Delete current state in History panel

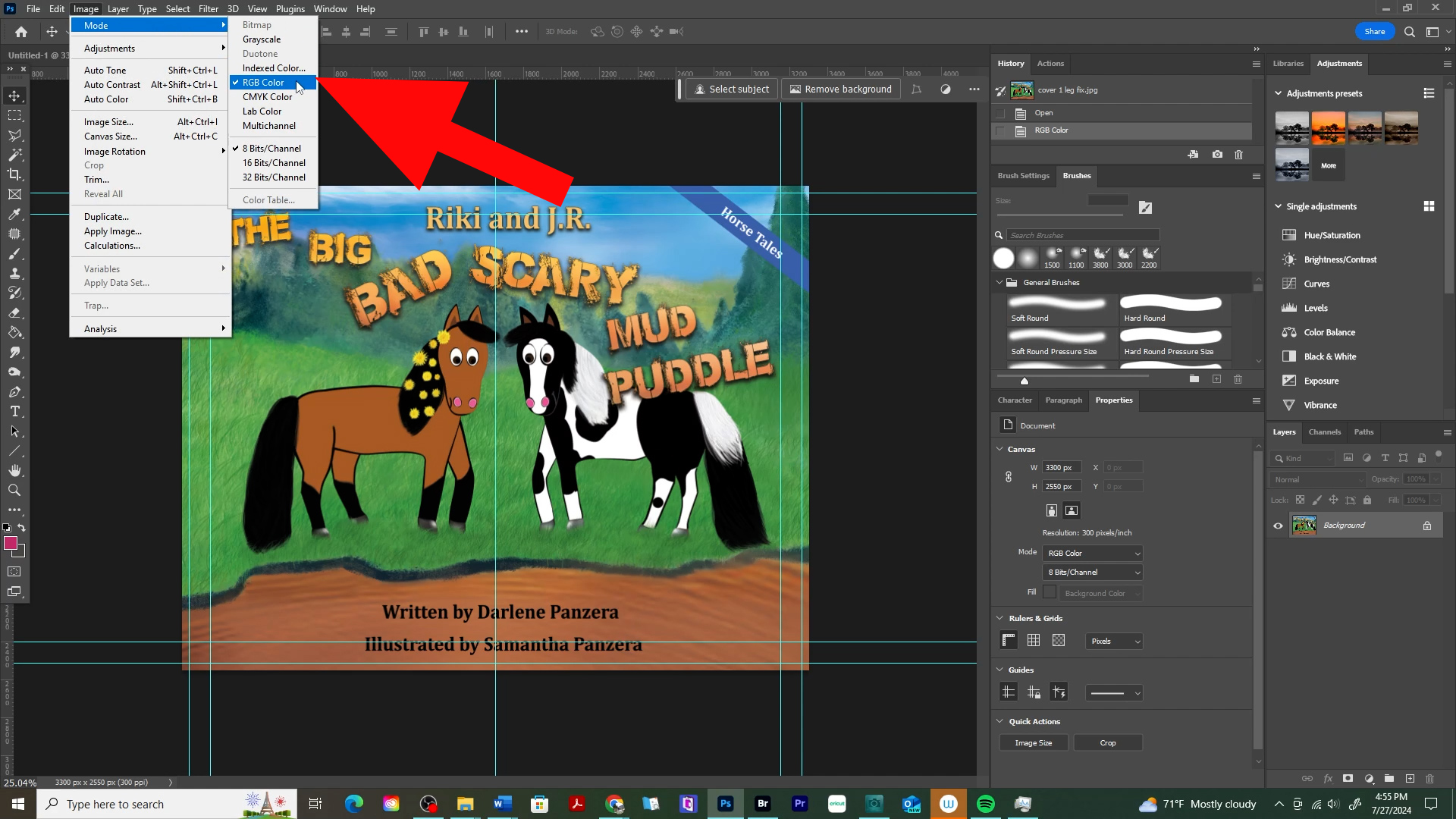1238,154
